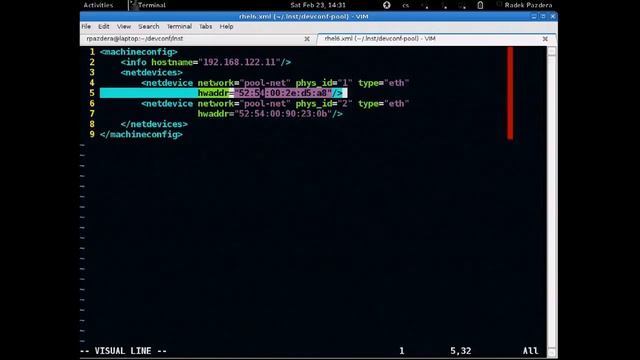This screenshot has width=640, height=360.
Task: Click the window title bar rhel6.xml - VIM
Action: (304, 16)
